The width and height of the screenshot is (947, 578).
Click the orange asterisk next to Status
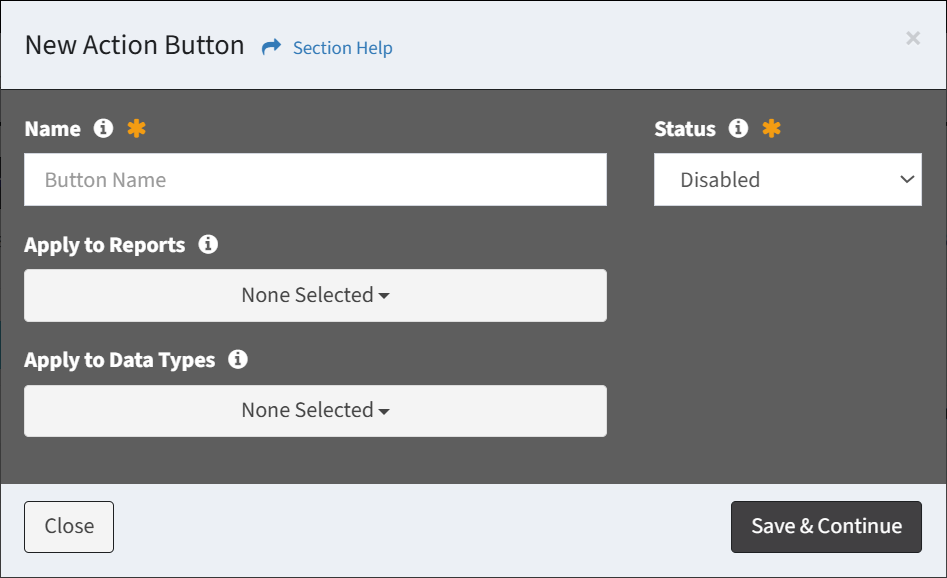tap(771, 128)
